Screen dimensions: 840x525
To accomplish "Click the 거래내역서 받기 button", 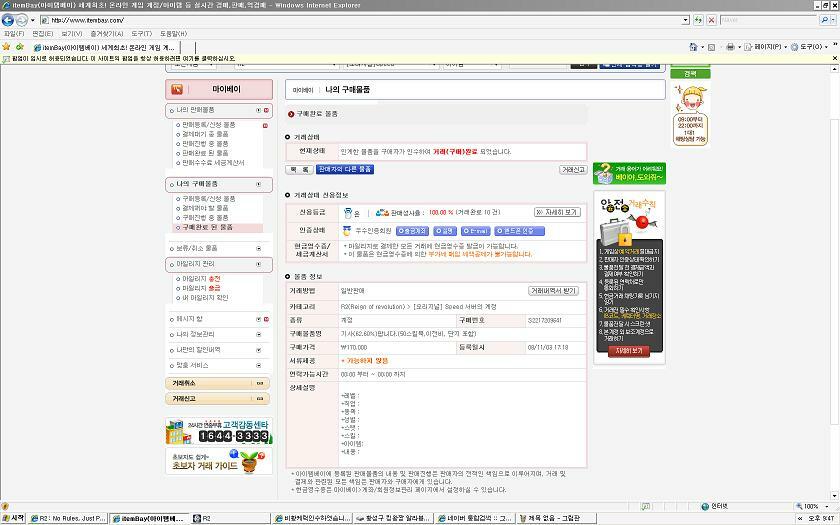I will (x=553, y=291).
